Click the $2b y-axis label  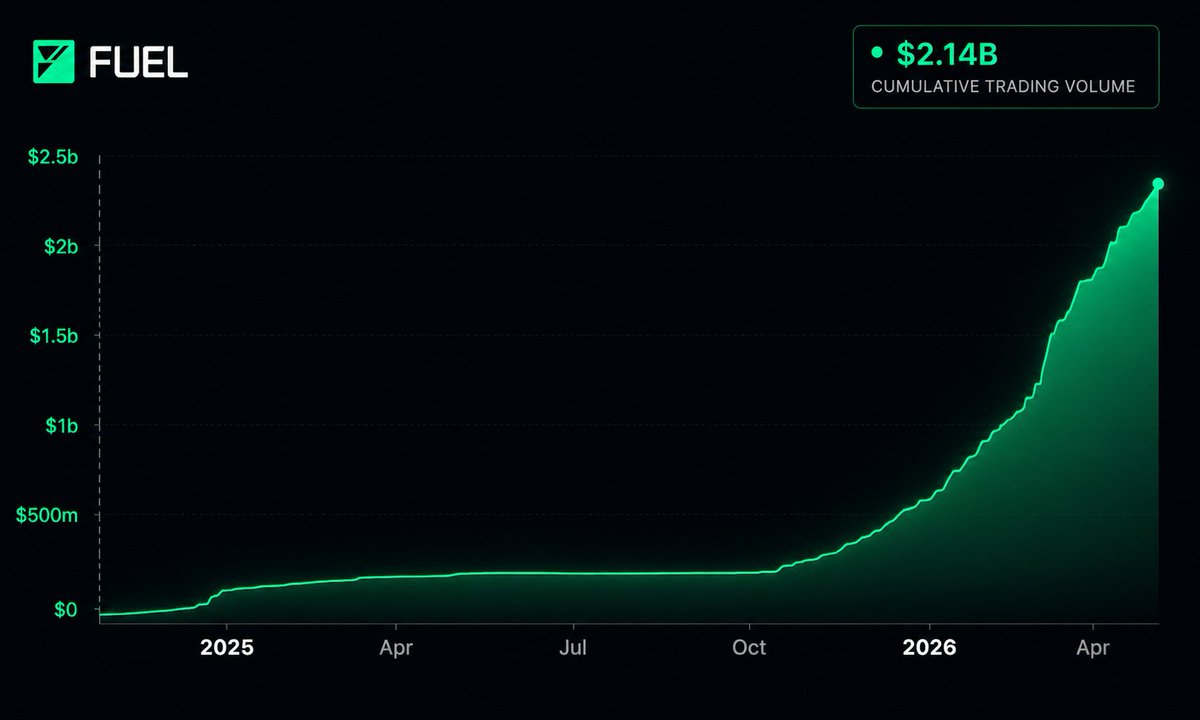(62, 246)
